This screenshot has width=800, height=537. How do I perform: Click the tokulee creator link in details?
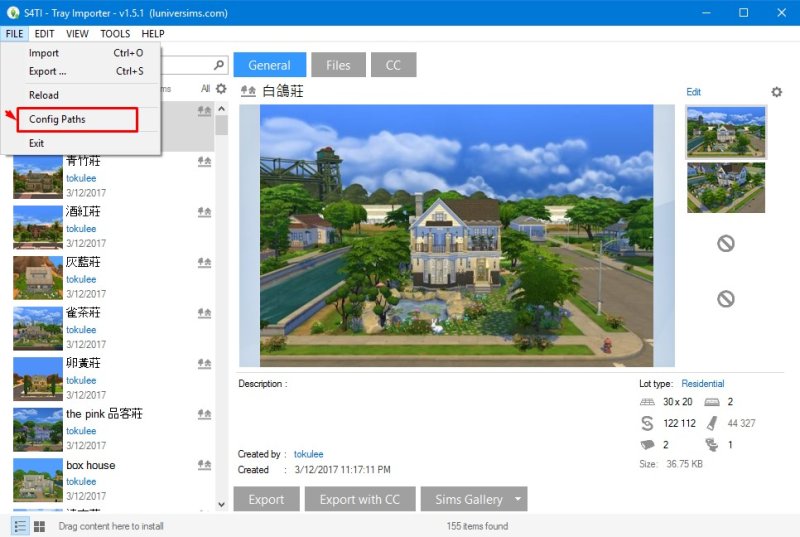pyautogui.click(x=308, y=454)
